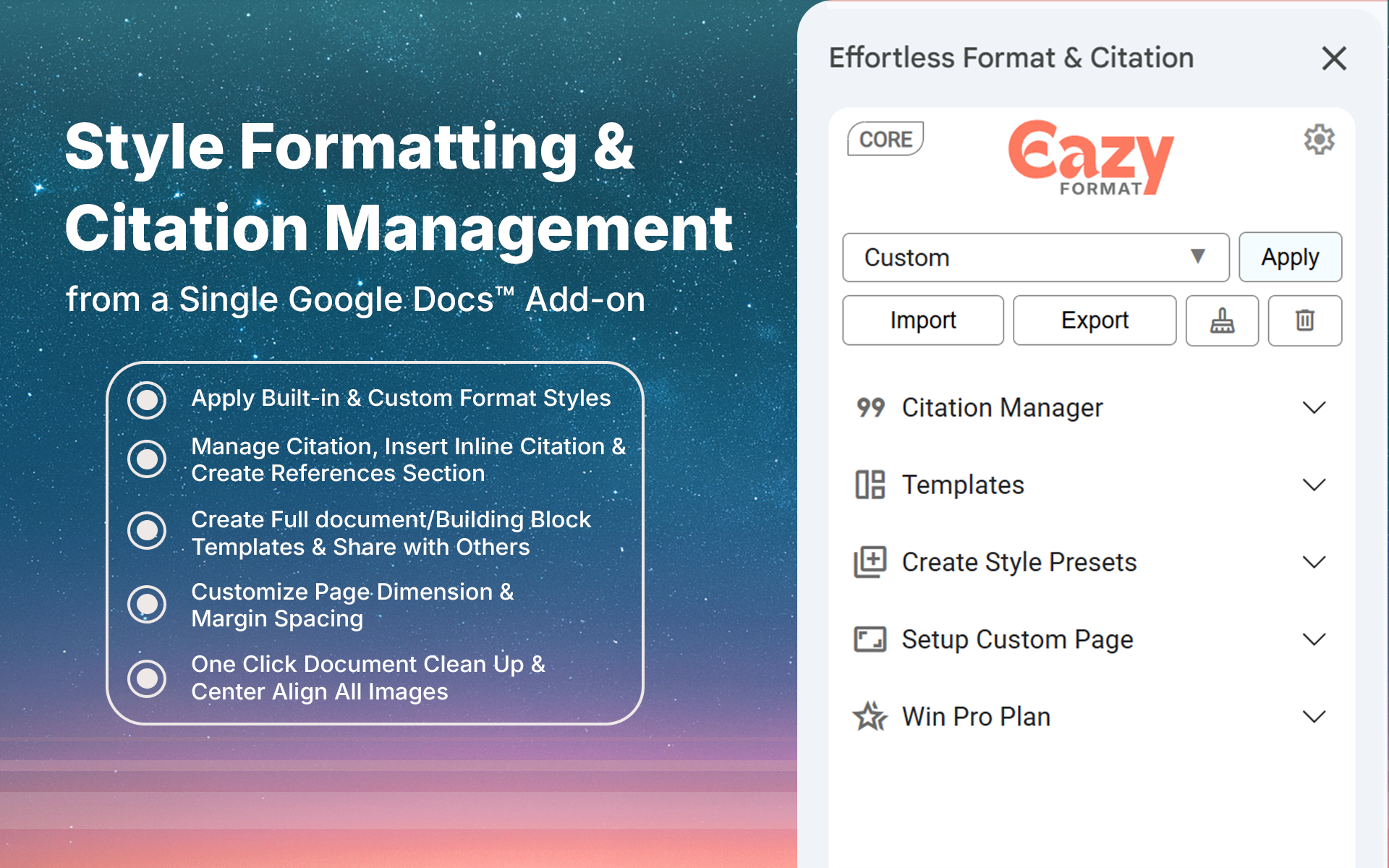This screenshot has height=868, width=1389.
Task: Click the trash delete icon
Action: click(1304, 320)
